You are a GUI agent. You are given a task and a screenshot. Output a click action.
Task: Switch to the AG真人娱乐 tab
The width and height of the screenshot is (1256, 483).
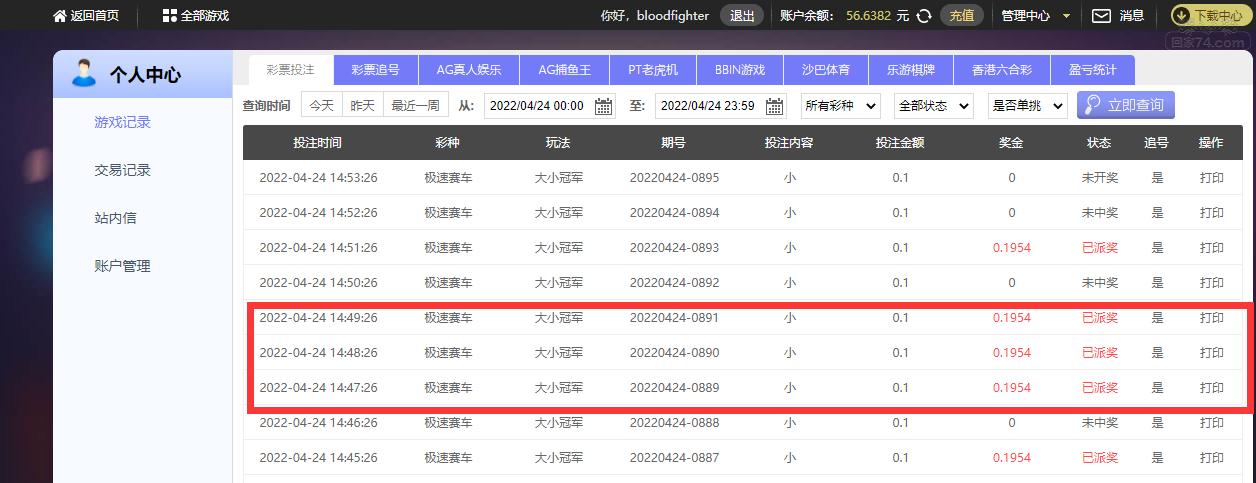pos(469,70)
